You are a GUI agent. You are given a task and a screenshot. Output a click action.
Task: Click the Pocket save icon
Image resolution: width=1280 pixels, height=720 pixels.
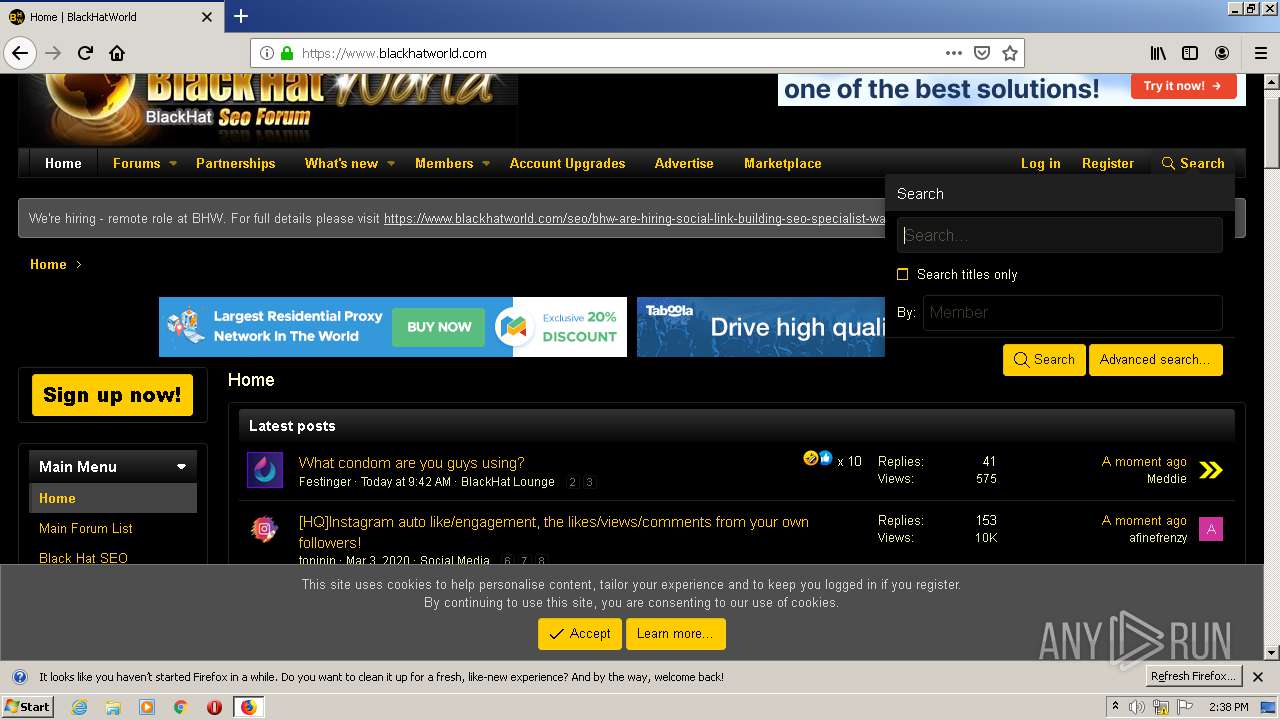click(x=982, y=53)
